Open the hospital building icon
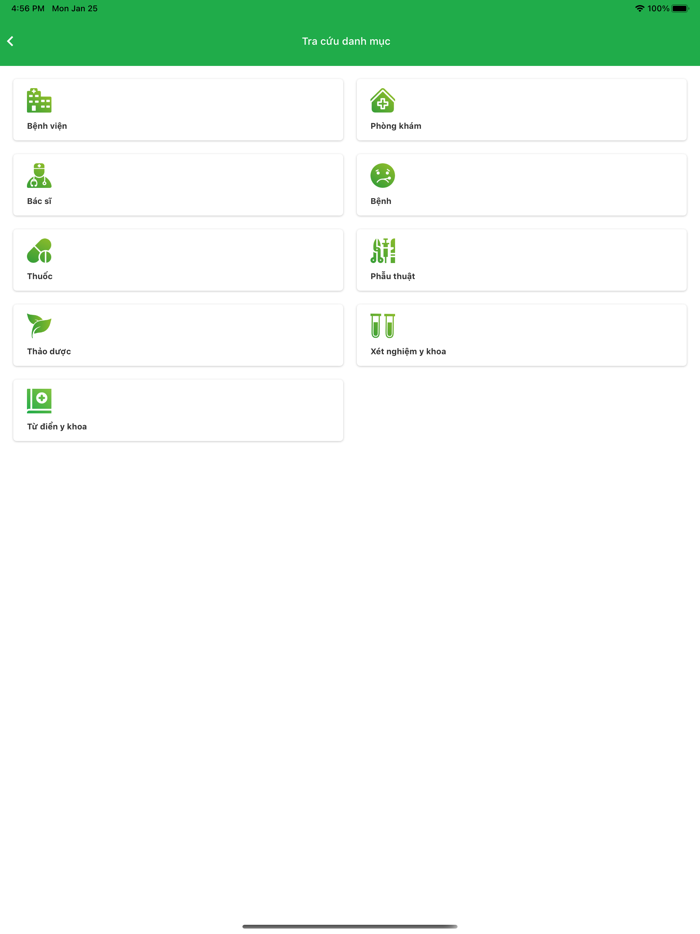The width and height of the screenshot is (700, 934). click(x=39, y=100)
